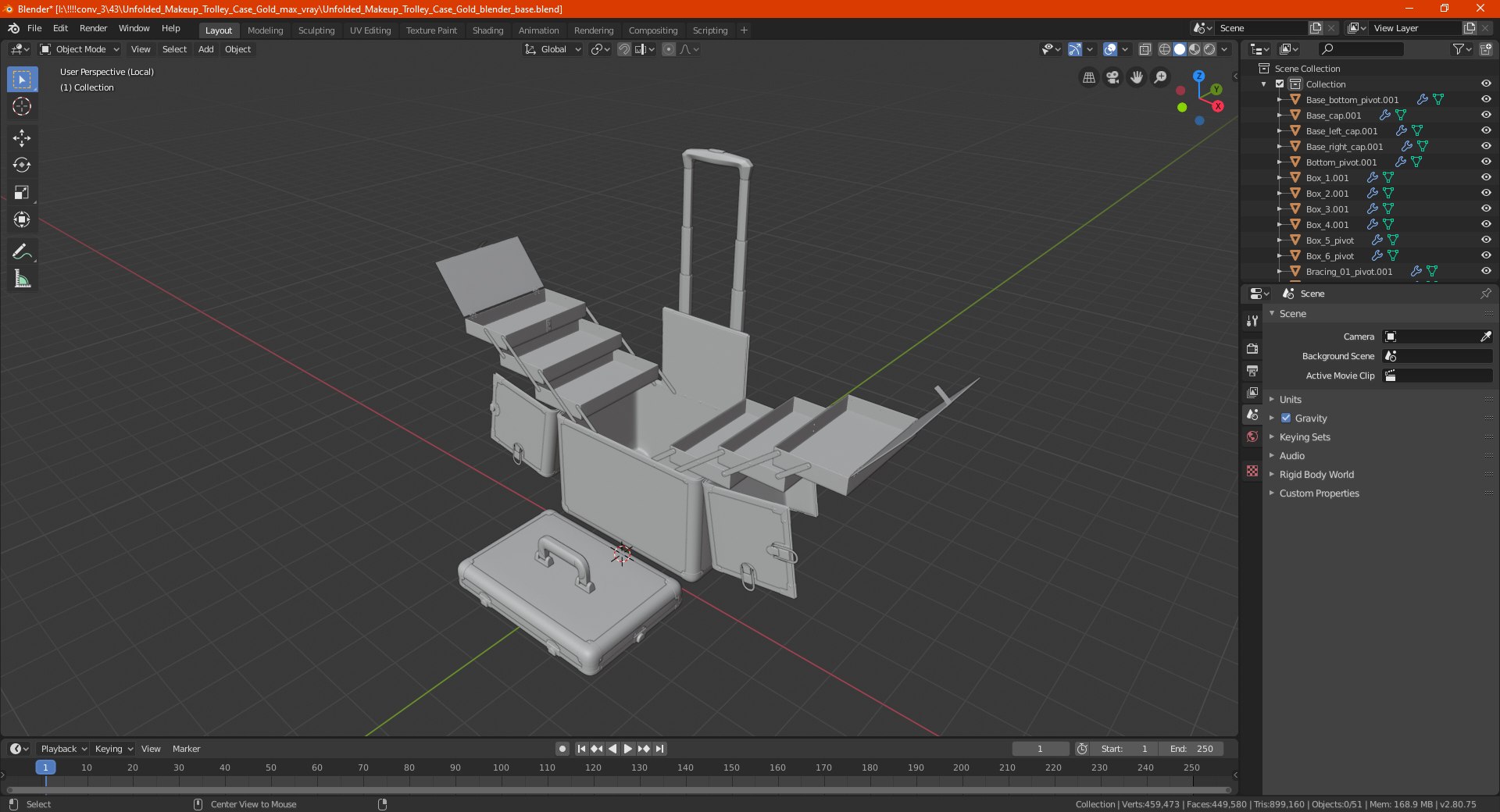Toggle camera view in viewport
The image size is (1500, 812).
(1112, 77)
